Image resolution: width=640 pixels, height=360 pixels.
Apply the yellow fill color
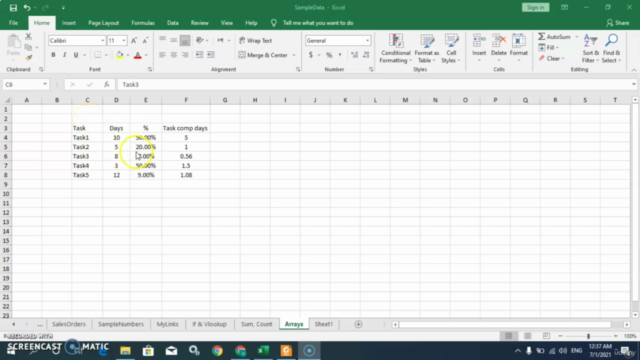coord(120,55)
